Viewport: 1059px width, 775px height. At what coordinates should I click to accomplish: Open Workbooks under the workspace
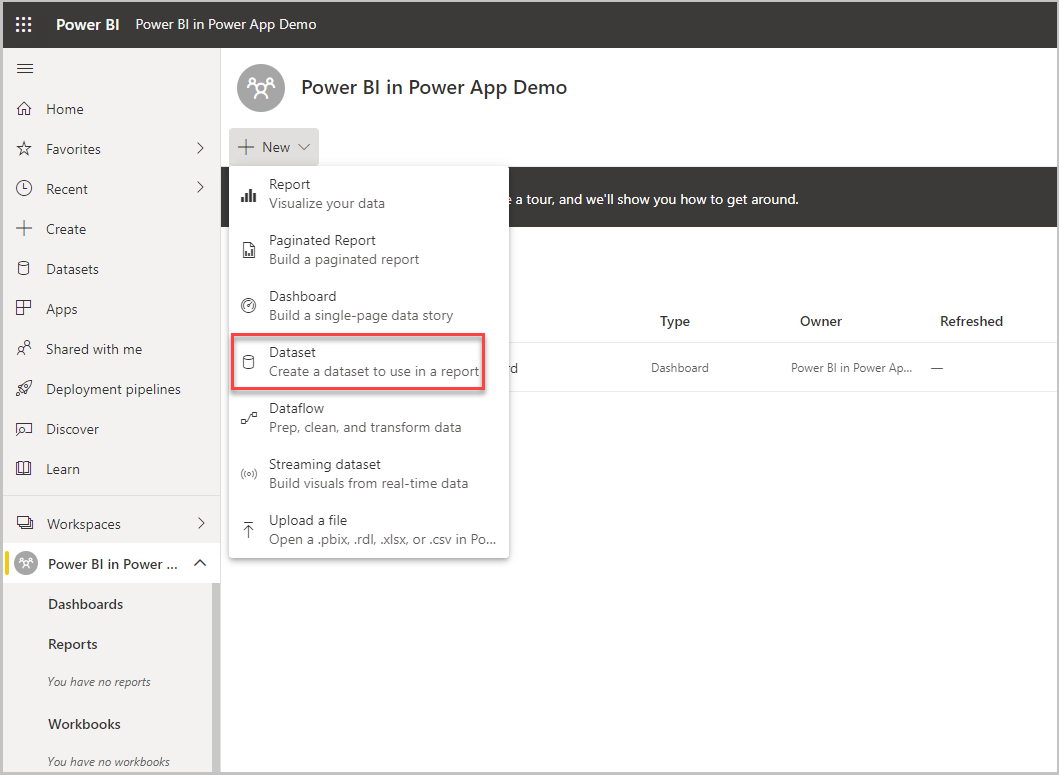pyautogui.click(x=84, y=724)
